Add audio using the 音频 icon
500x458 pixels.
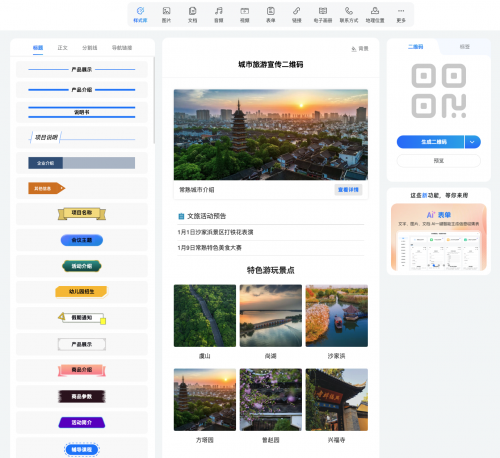tap(218, 15)
